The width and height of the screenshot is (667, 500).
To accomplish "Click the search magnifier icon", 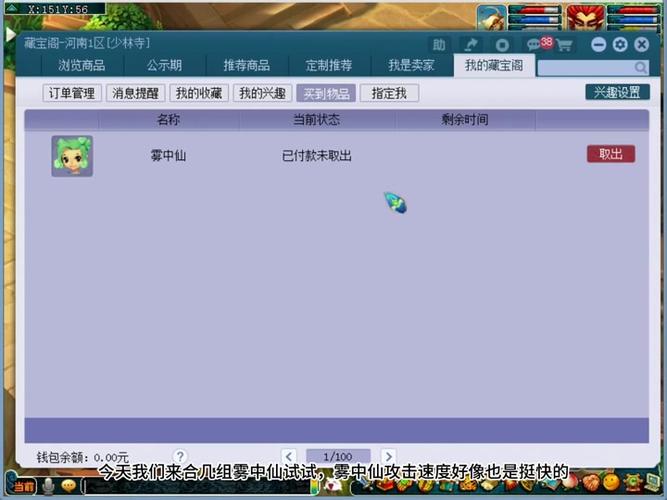I will point(640,67).
